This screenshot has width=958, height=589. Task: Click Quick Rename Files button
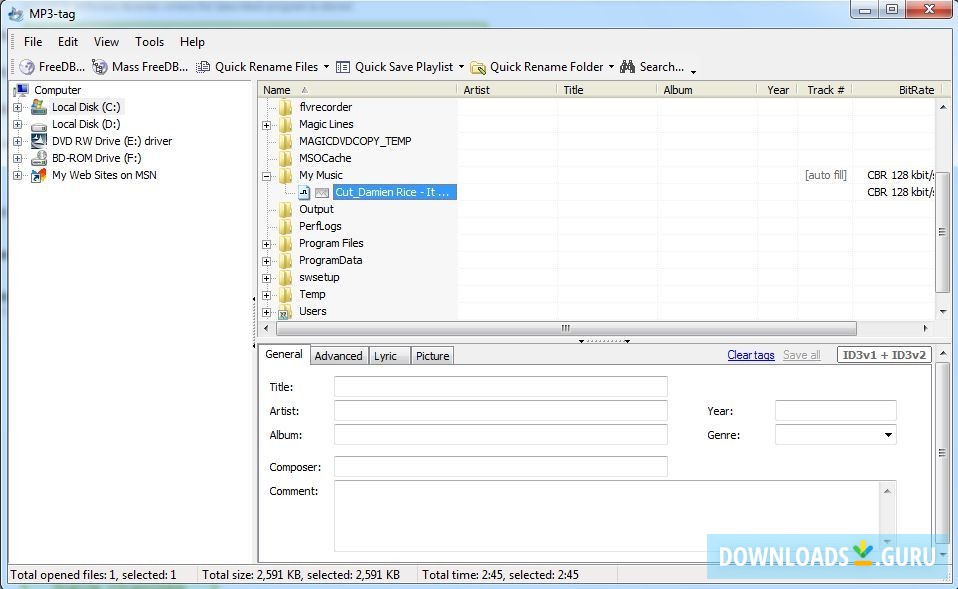tap(257, 67)
